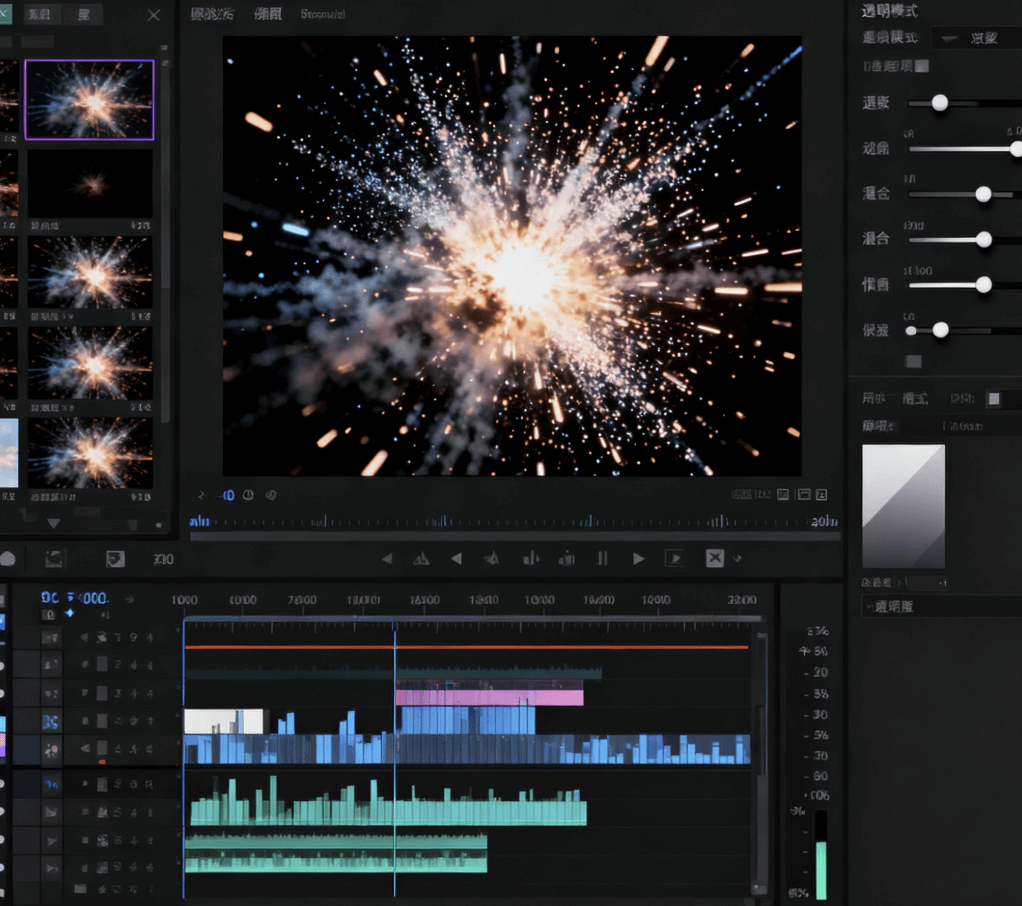The height and width of the screenshot is (906, 1022).
Task: Switch to the first tab above preview
Action: pyautogui.click(x=212, y=15)
